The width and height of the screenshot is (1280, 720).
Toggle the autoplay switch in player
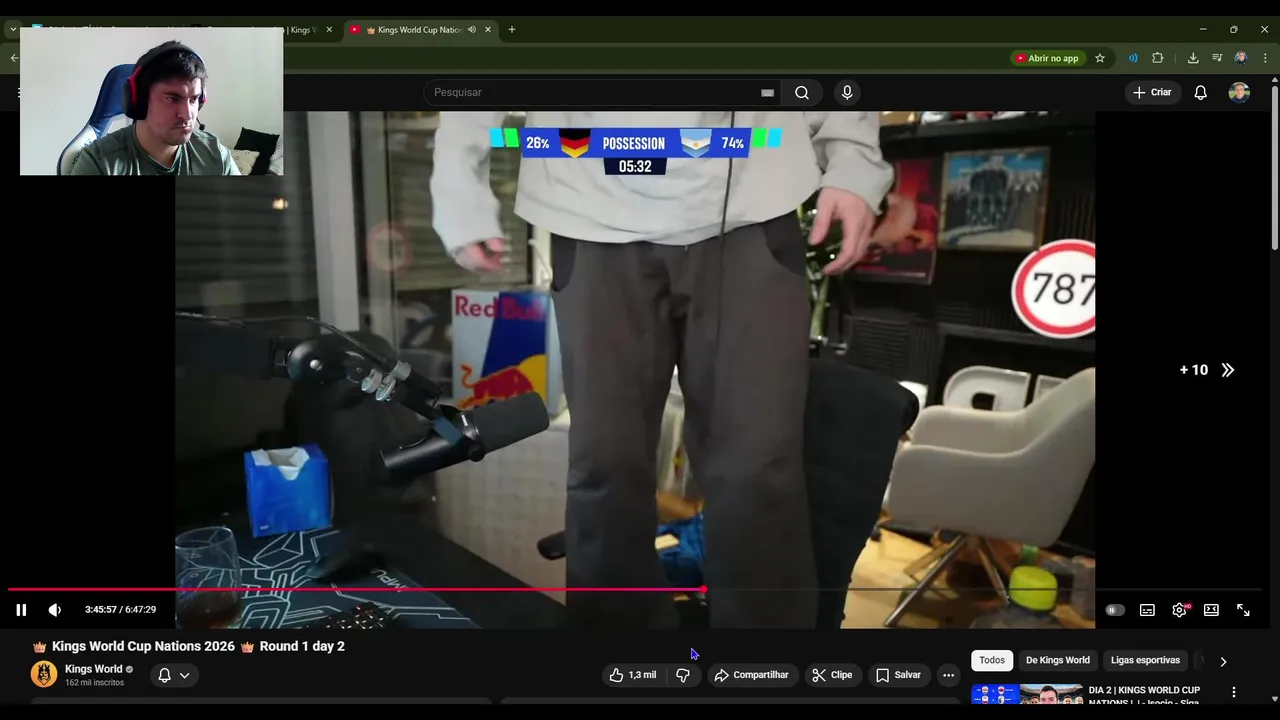(x=1114, y=610)
